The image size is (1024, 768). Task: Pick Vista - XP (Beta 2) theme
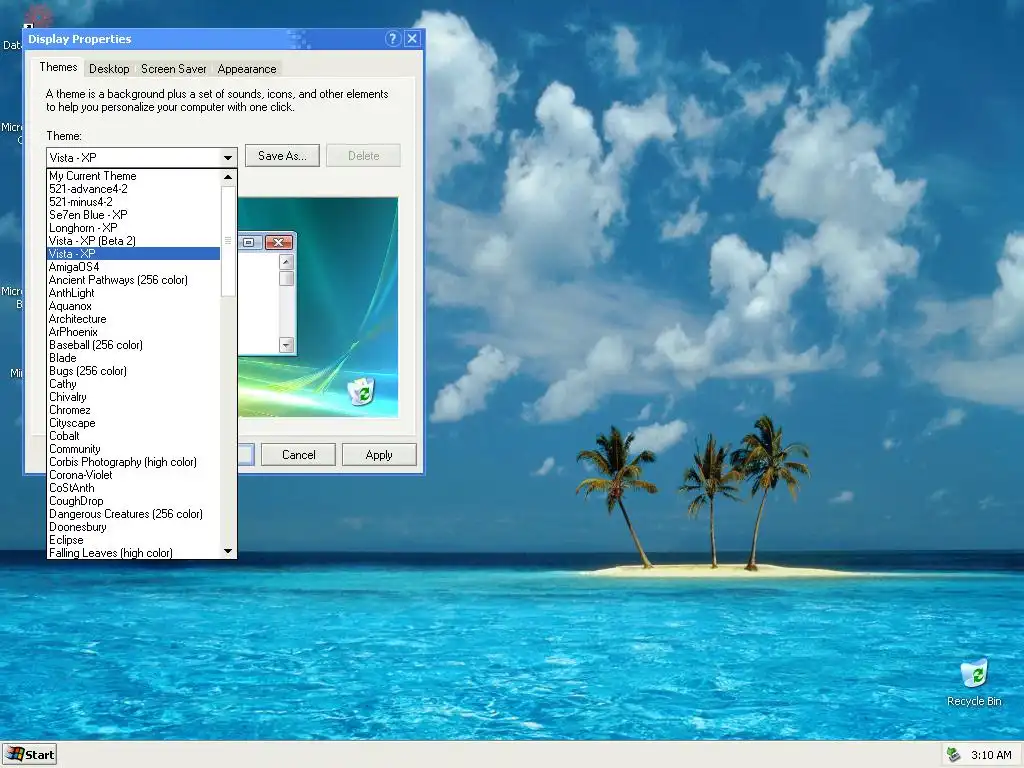[134, 241]
